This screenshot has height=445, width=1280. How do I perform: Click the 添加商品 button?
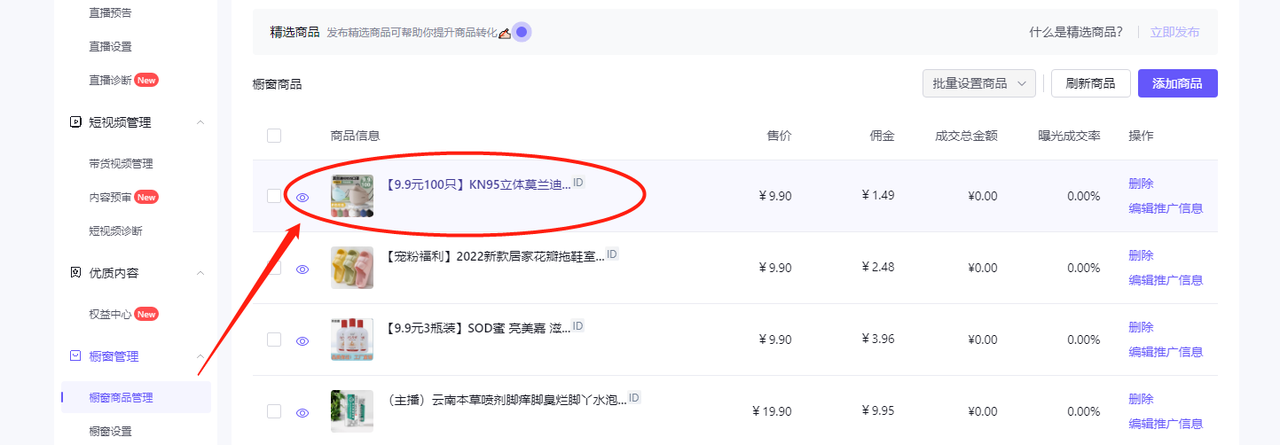(x=1177, y=84)
